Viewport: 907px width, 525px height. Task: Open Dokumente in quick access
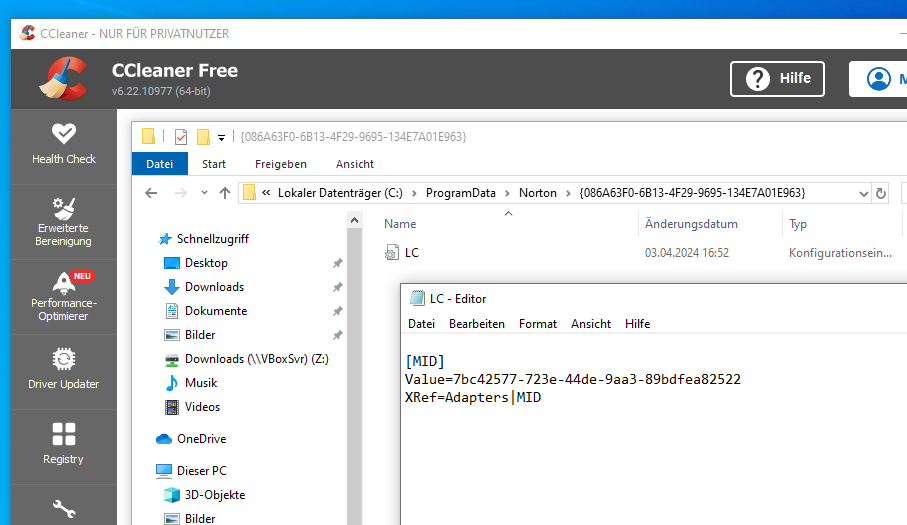[x=216, y=311]
